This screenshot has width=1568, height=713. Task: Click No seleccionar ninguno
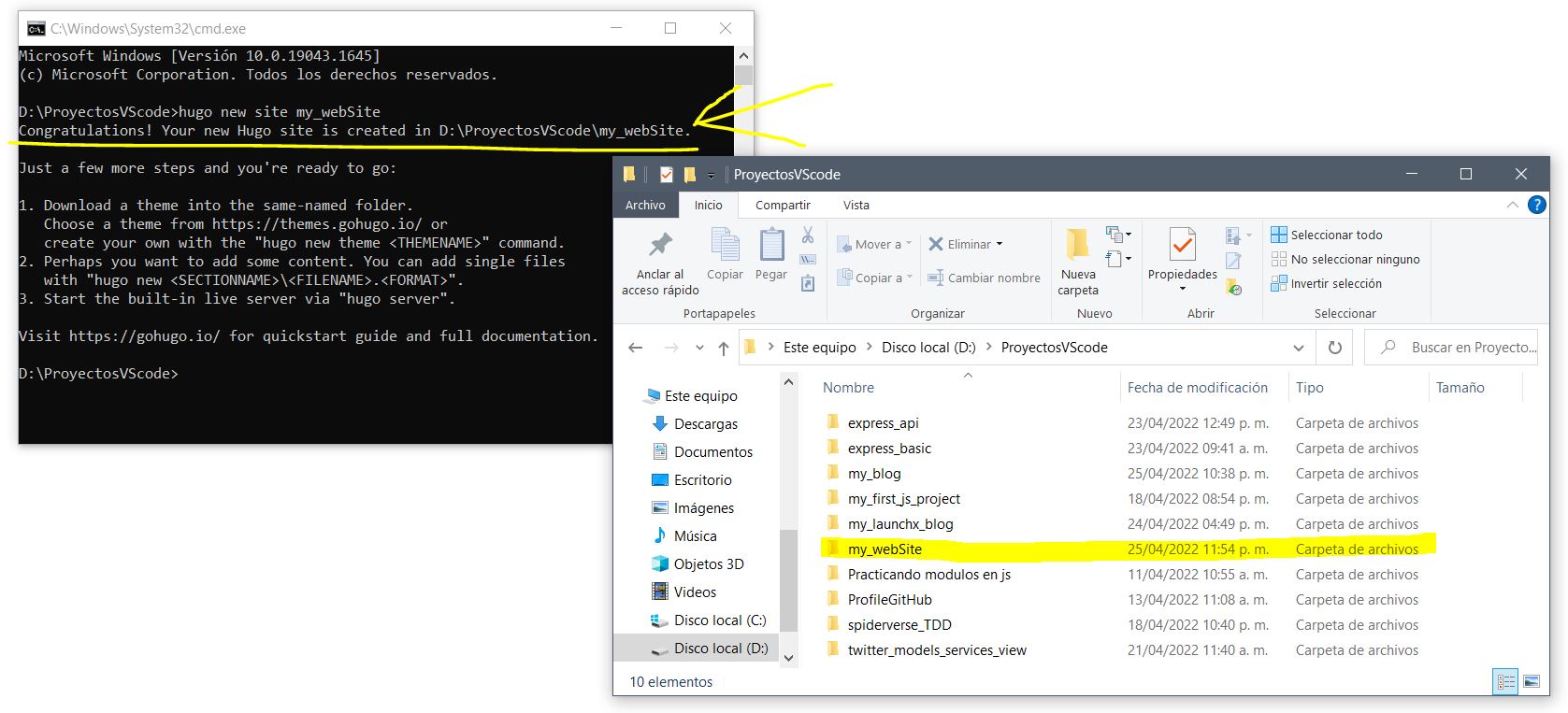(1345, 259)
